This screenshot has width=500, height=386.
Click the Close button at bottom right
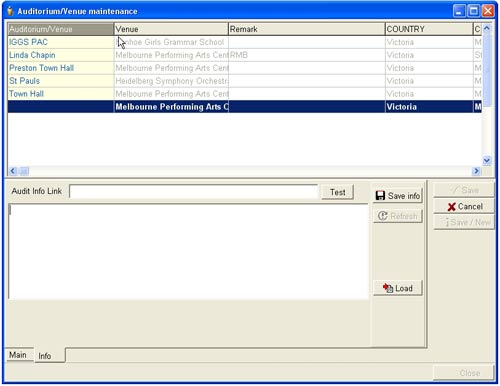(x=464, y=373)
